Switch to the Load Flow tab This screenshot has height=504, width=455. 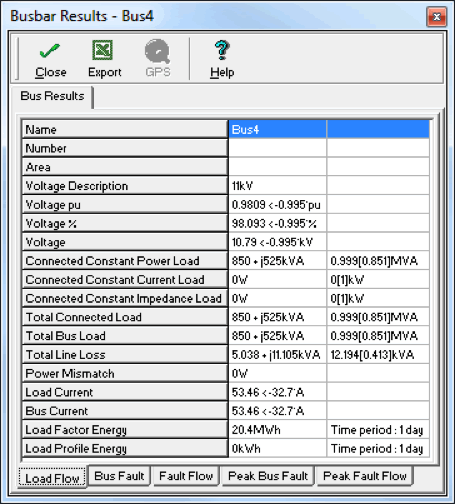[52, 478]
